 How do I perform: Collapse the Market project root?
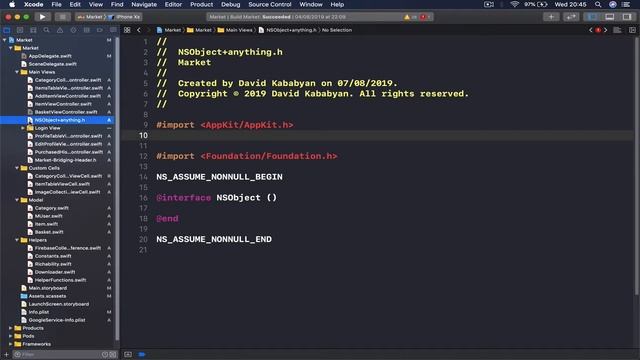click(4, 40)
